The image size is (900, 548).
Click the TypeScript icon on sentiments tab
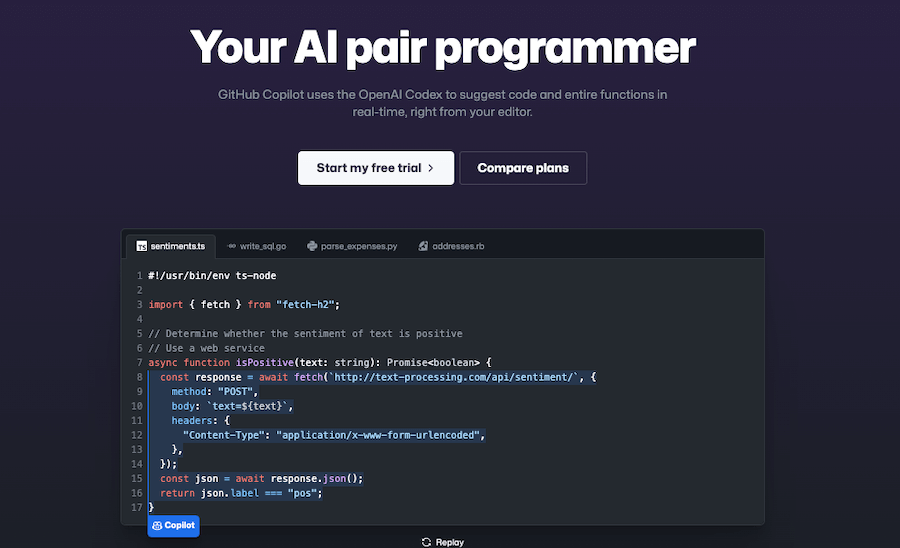point(141,246)
